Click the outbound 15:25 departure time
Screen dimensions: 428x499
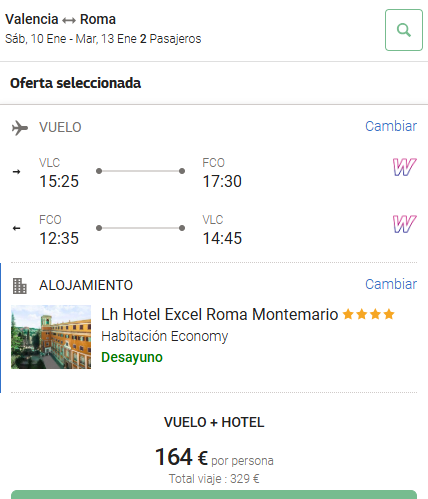coord(59,181)
